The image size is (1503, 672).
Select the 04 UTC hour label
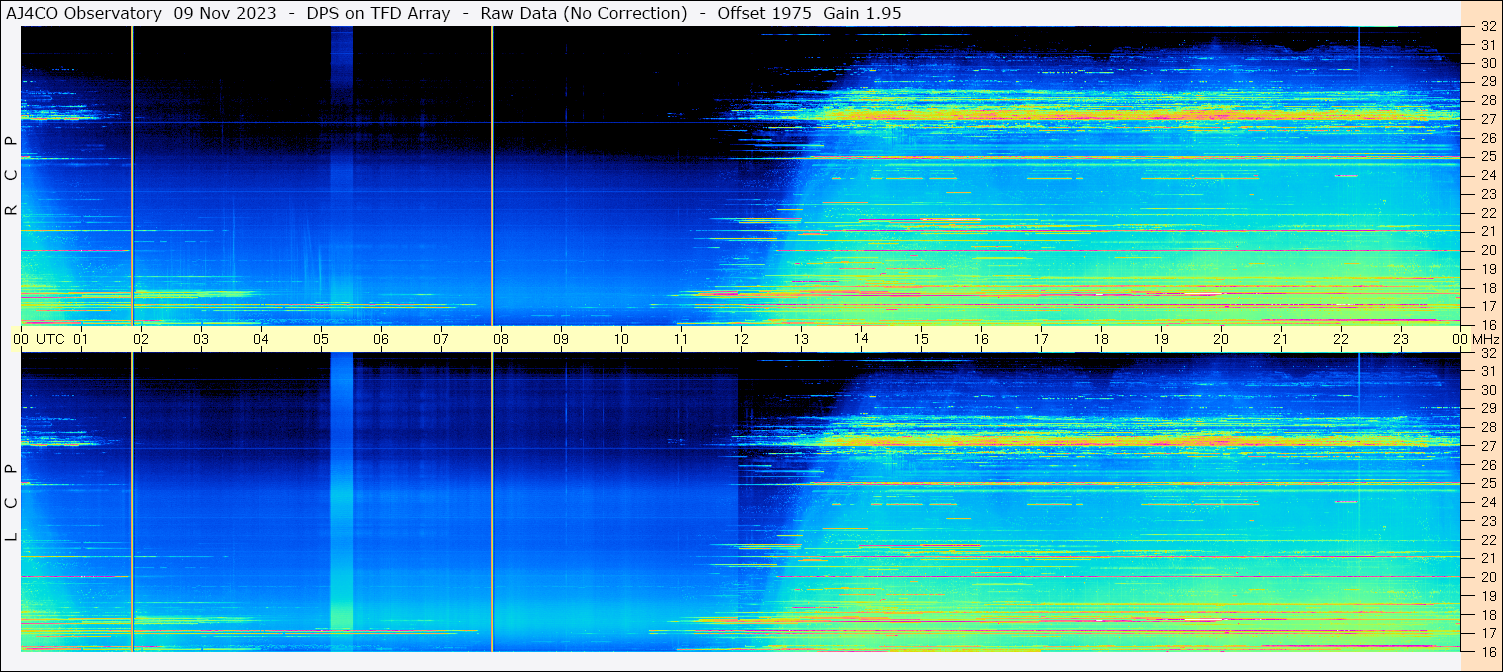point(261,339)
